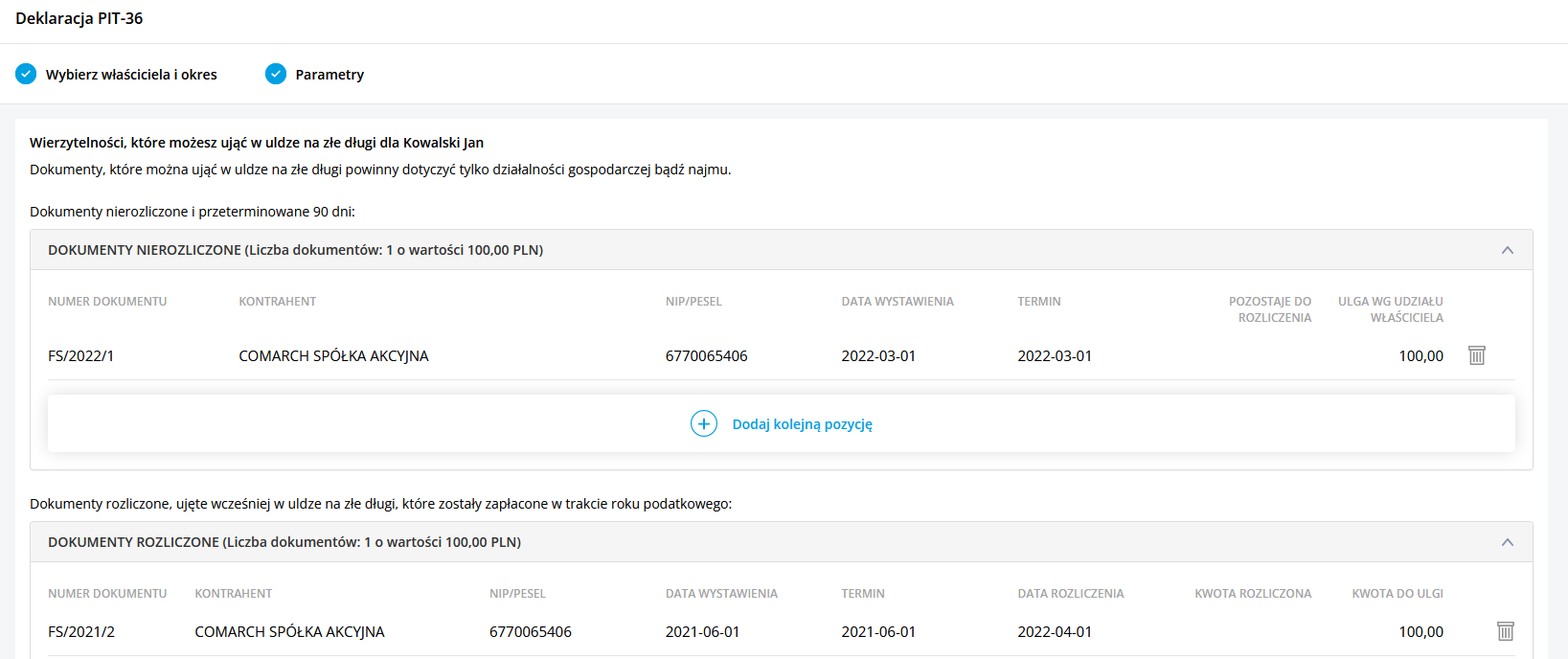This screenshot has height=659, width=1568.
Task: Click the 100,00 amount in the FS/2021/2 row
Action: (1420, 632)
